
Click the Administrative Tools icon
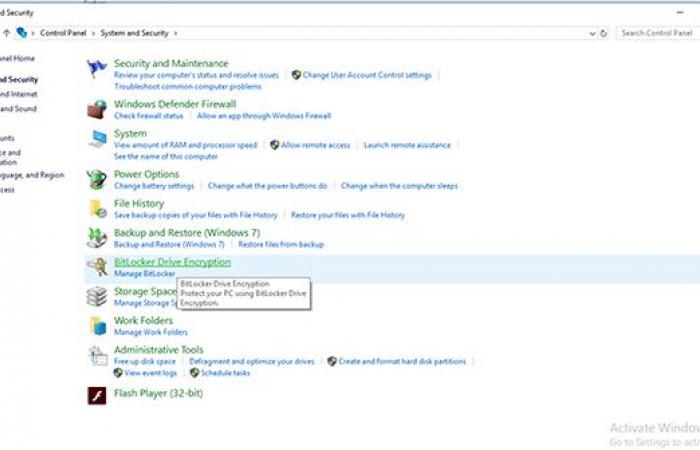click(97, 355)
